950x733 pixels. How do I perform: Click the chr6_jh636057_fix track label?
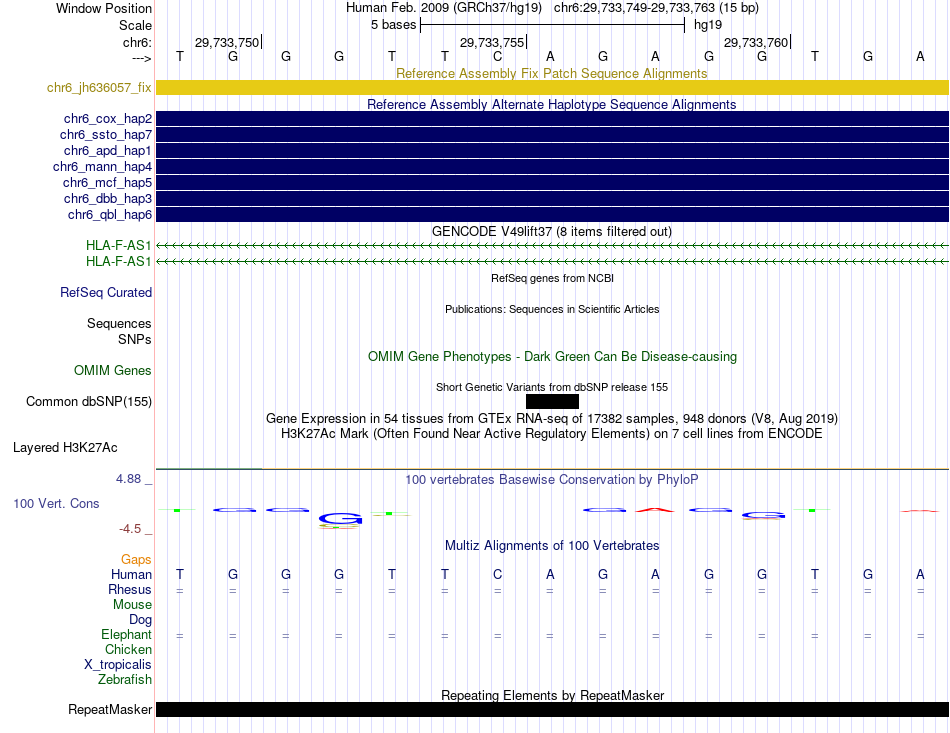pos(99,87)
